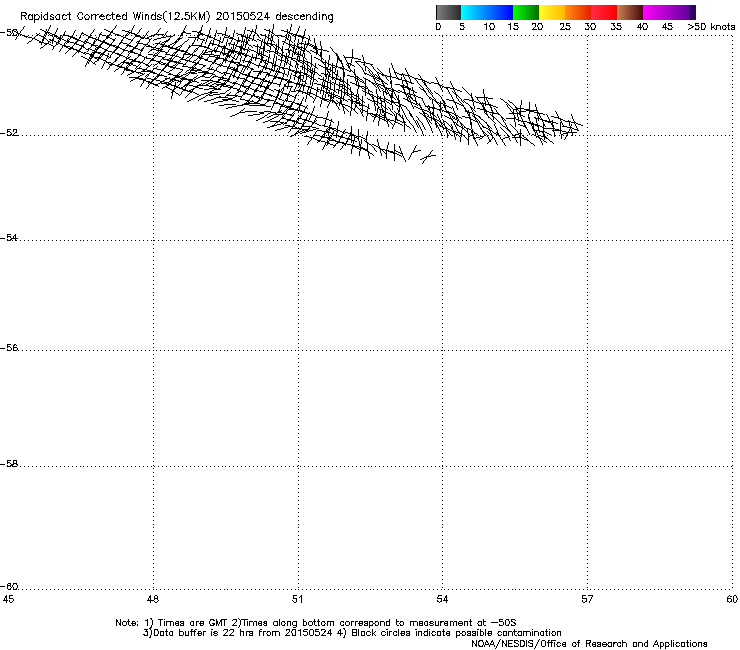The width and height of the screenshot is (740, 650).
Task: Click the gray 0-5 knots color segment
Action: click(x=448, y=12)
